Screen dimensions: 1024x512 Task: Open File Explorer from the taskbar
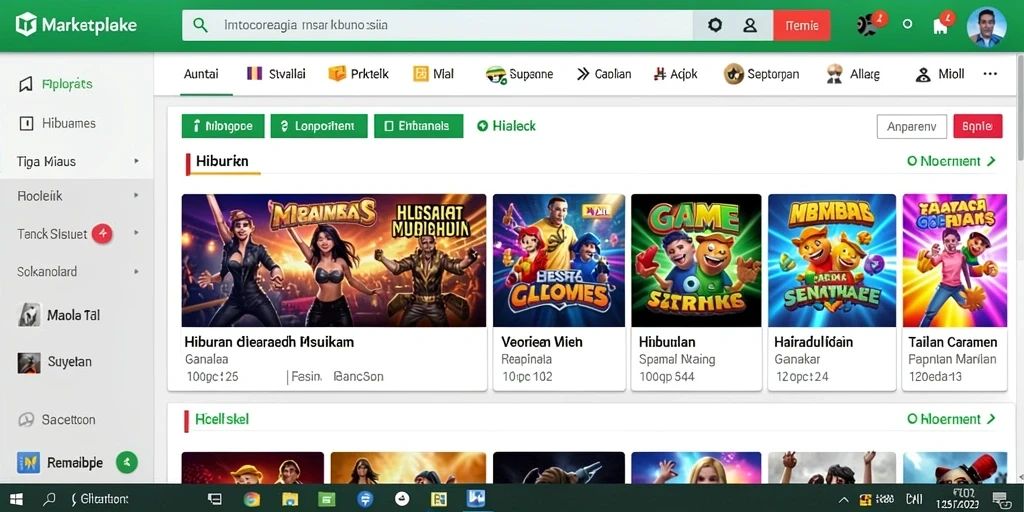click(x=290, y=500)
